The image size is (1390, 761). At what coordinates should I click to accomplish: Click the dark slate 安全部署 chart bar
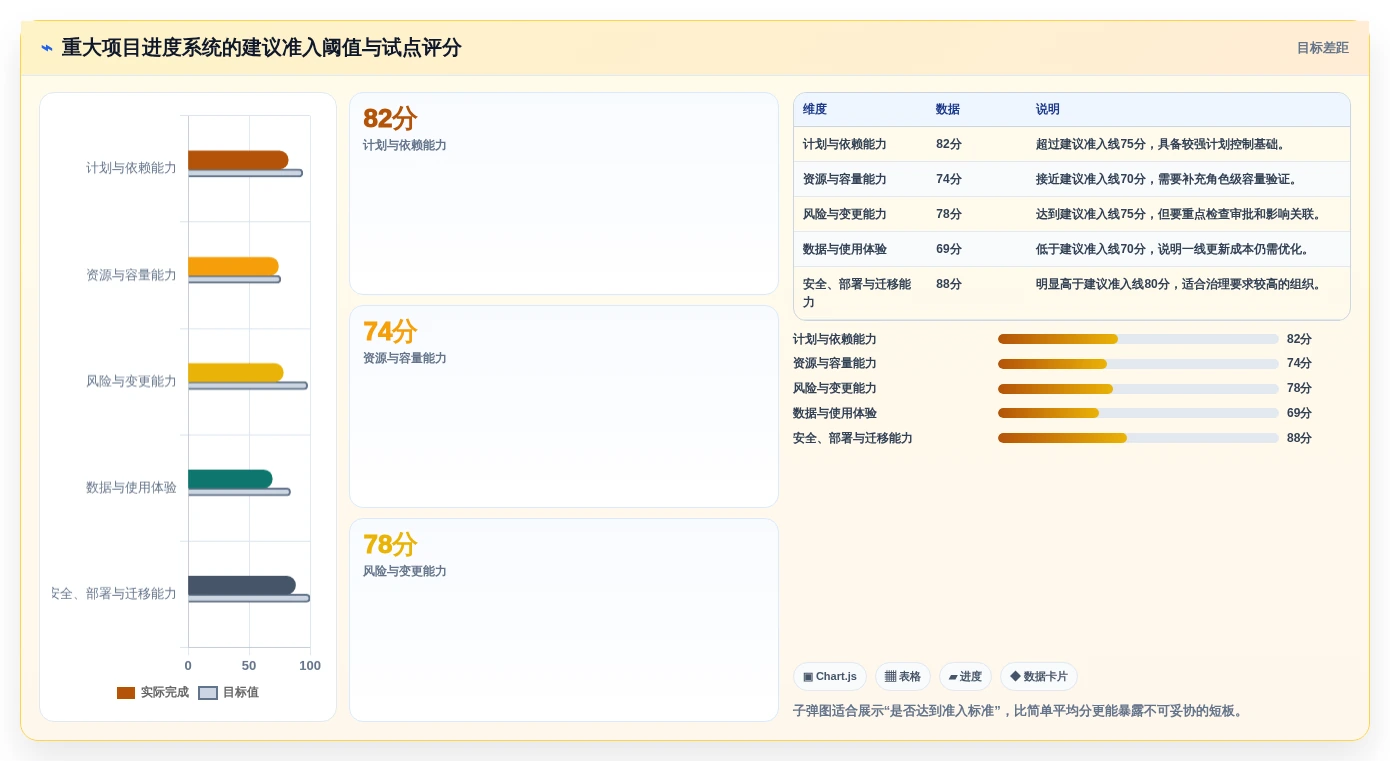[x=242, y=585]
